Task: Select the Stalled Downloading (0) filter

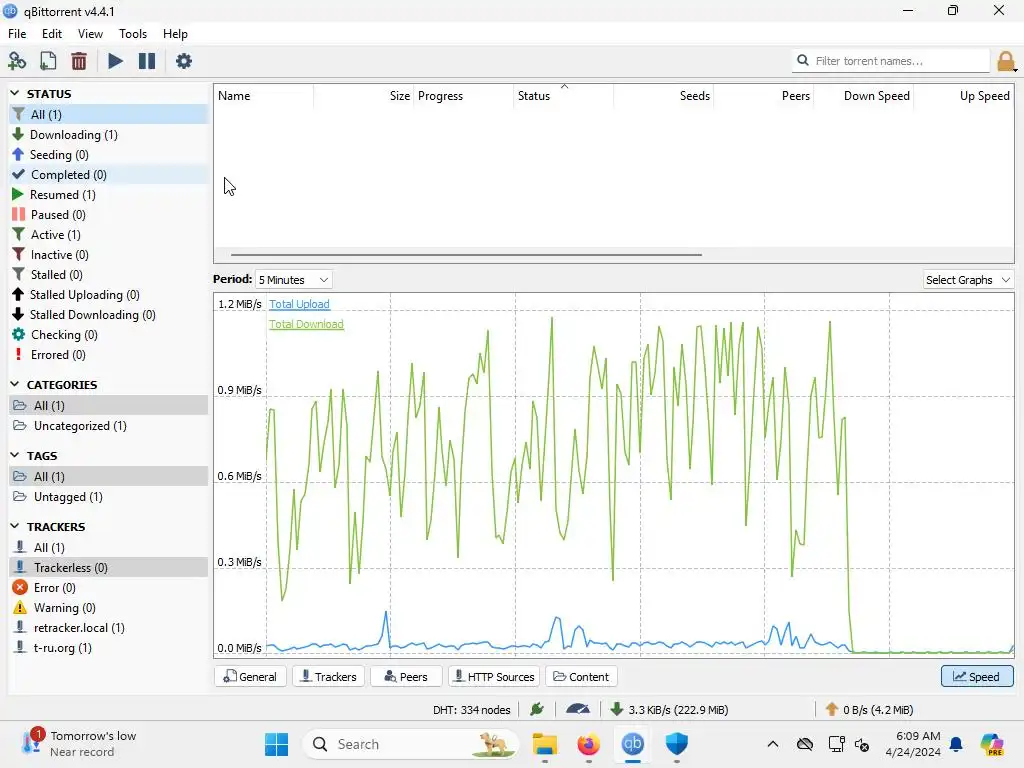Action: tap(108, 315)
